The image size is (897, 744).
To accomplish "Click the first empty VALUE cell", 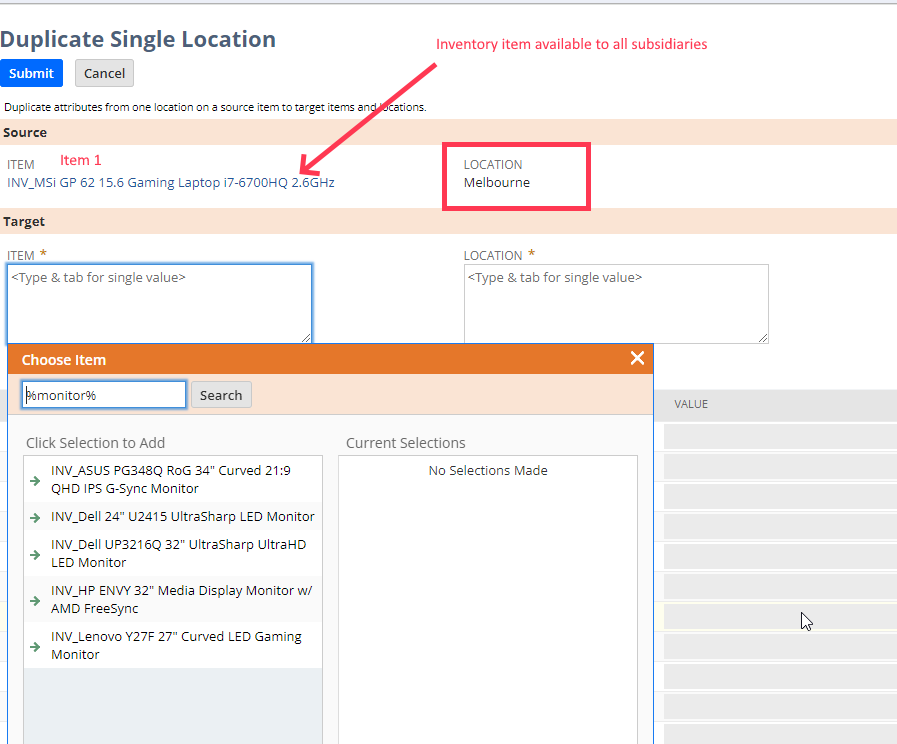I will point(779,435).
